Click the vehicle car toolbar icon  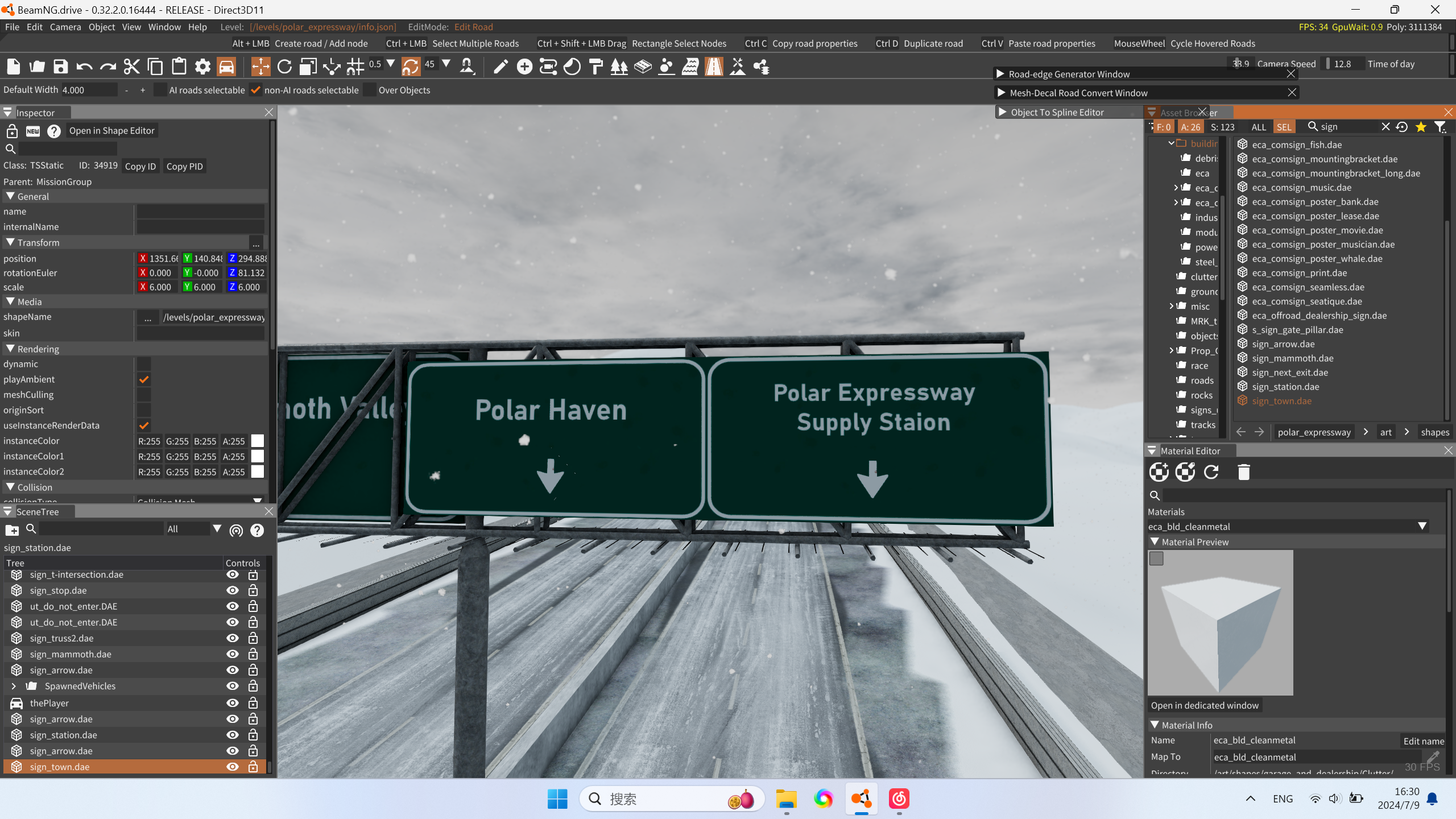(226, 67)
